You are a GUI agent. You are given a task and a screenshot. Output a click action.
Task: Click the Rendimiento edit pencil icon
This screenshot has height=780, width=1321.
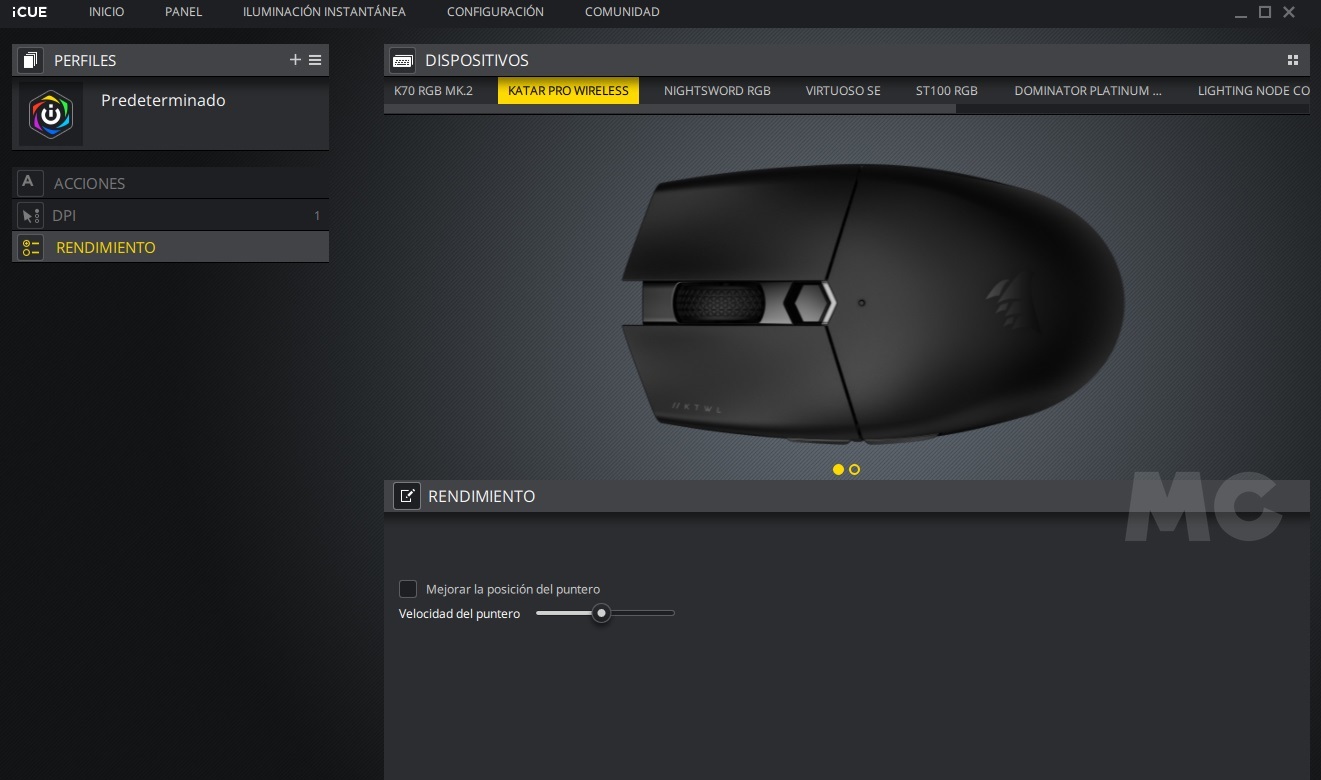click(x=406, y=496)
